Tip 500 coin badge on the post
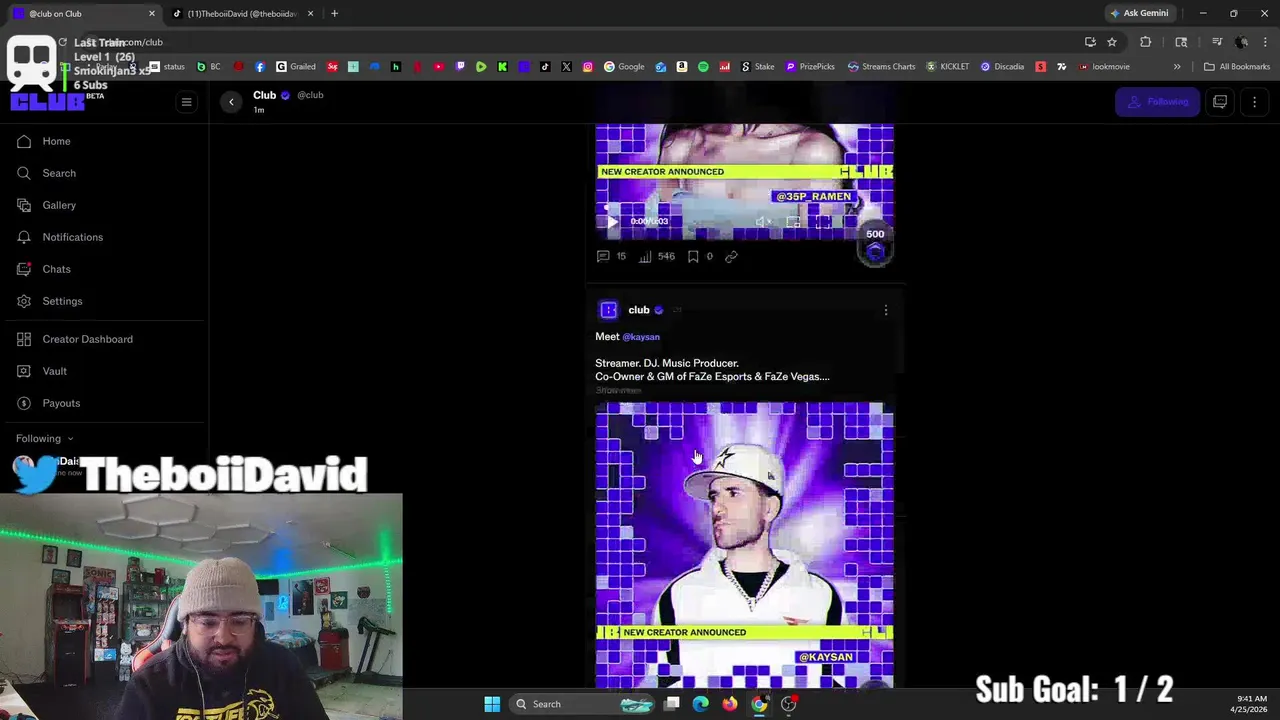The image size is (1280, 720). click(x=875, y=245)
